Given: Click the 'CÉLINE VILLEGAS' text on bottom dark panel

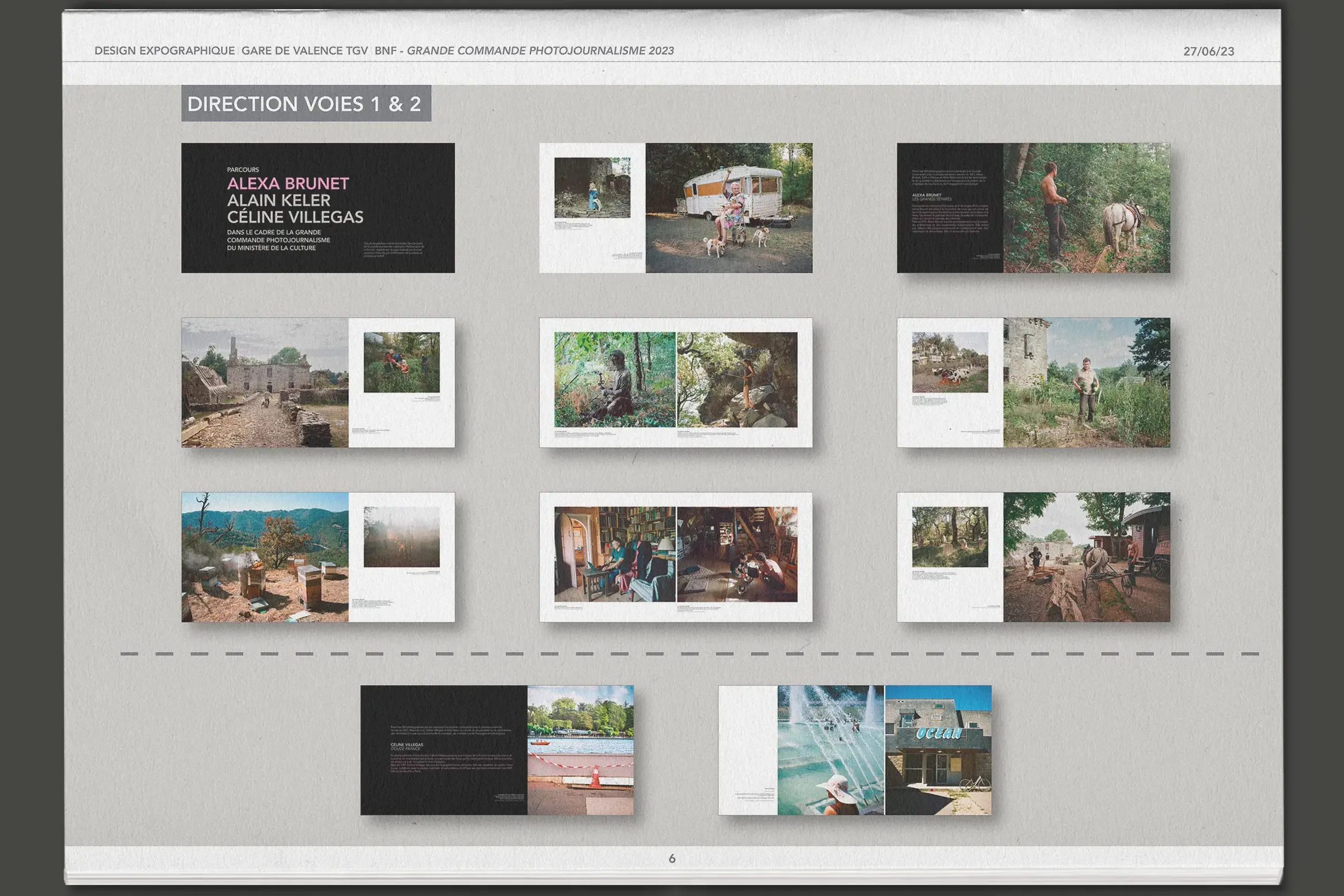Looking at the screenshot, I should (x=407, y=745).
